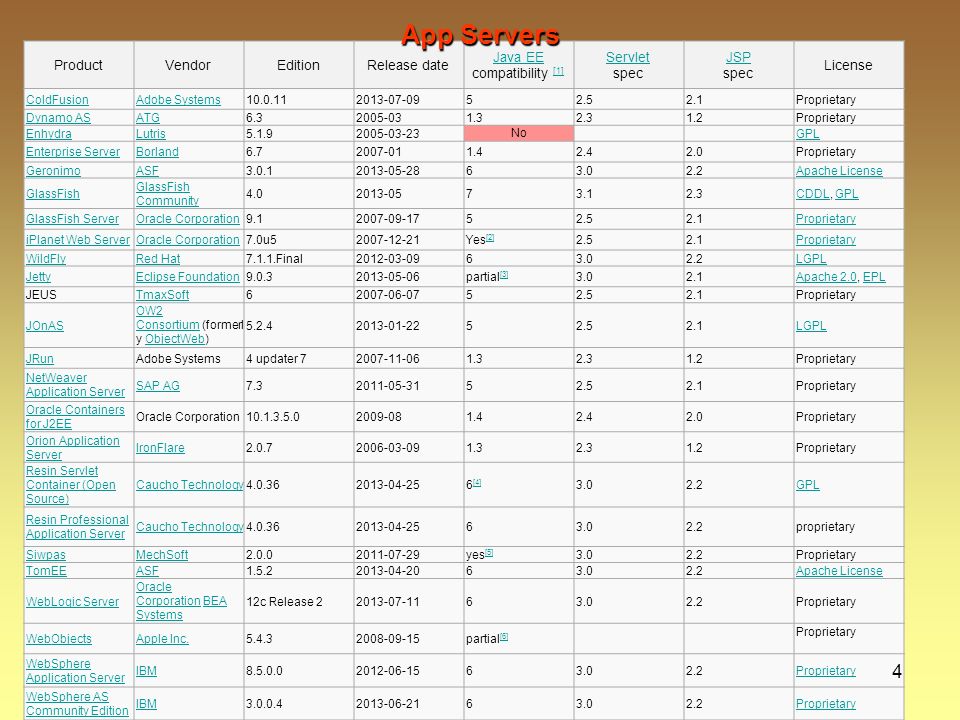
Task: Select the 'JEUS' product name
Action: tap(41, 295)
